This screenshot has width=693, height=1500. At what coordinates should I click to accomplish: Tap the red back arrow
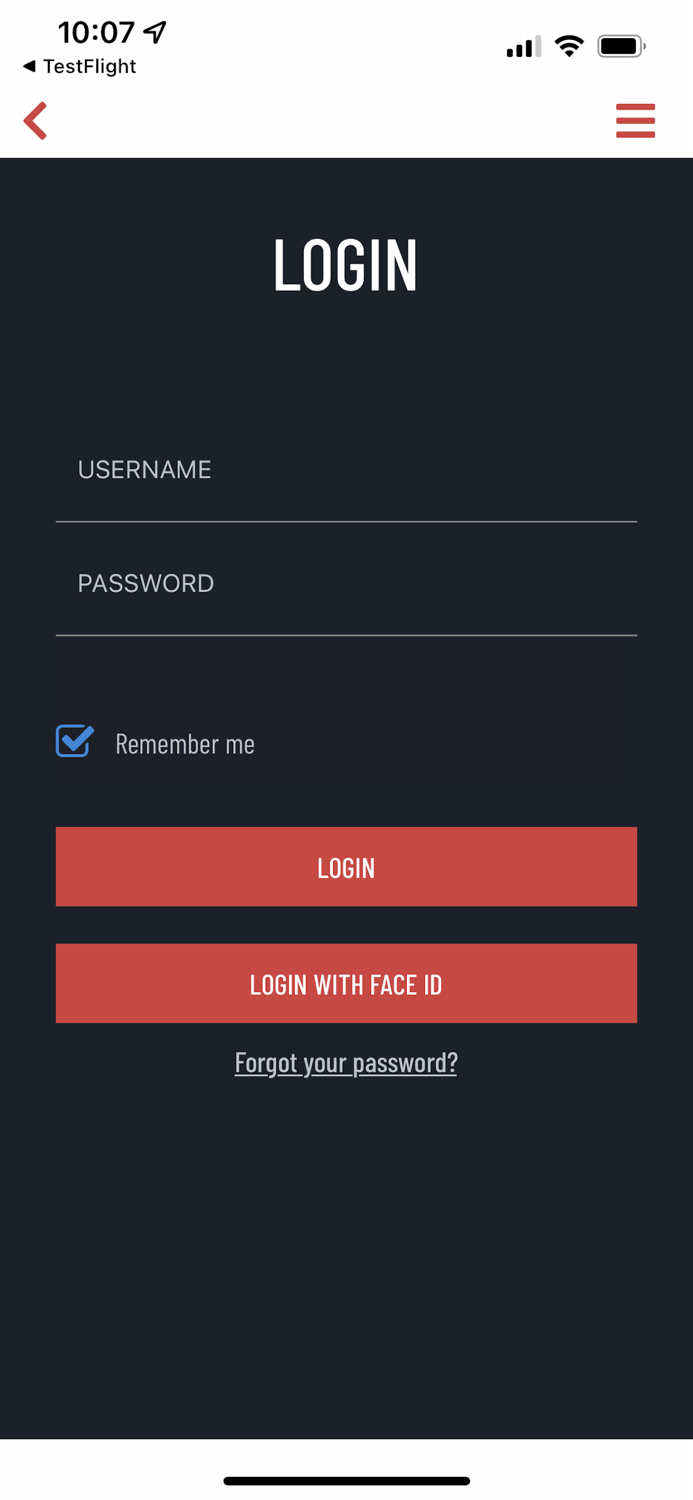tap(35, 119)
